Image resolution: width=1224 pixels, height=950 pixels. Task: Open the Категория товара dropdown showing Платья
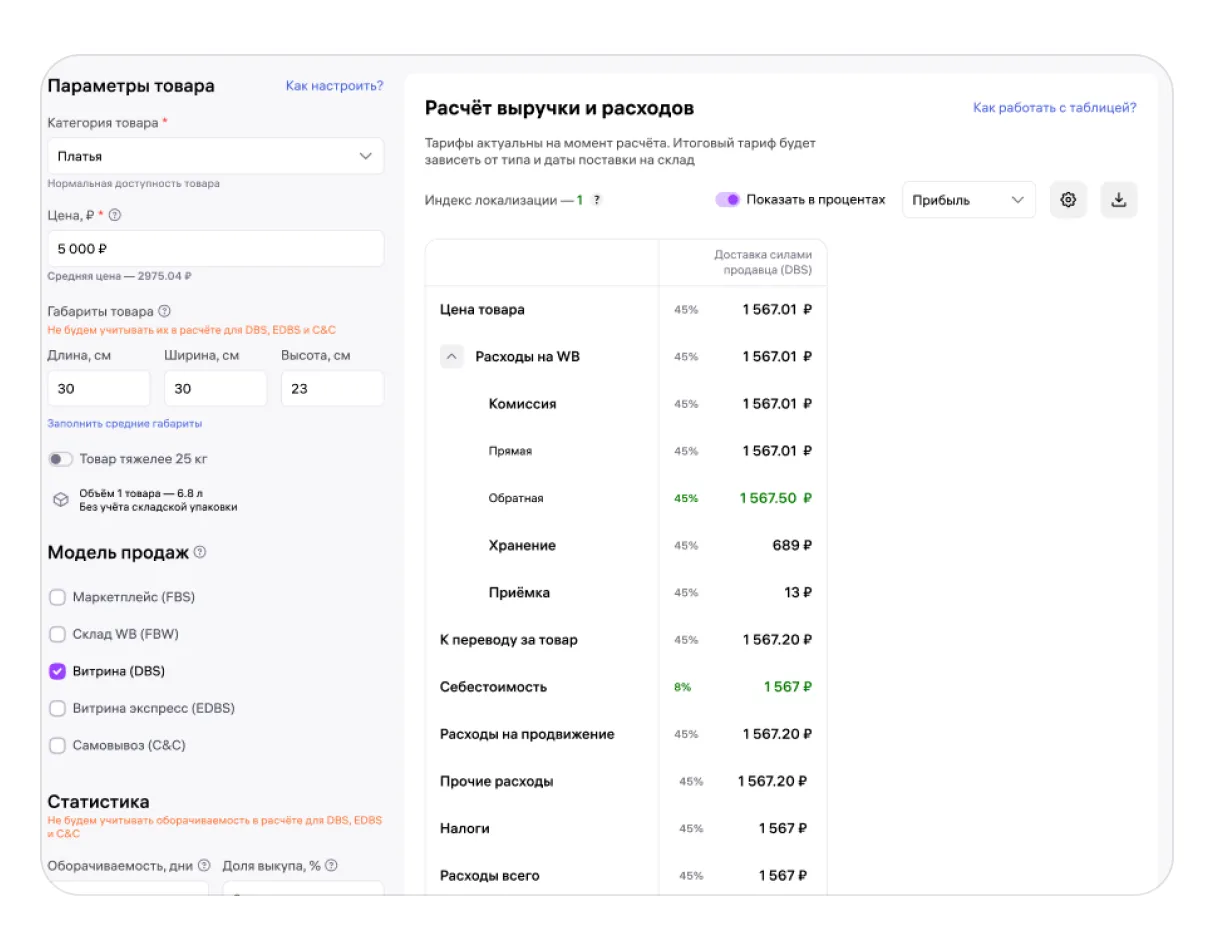[215, 156]
